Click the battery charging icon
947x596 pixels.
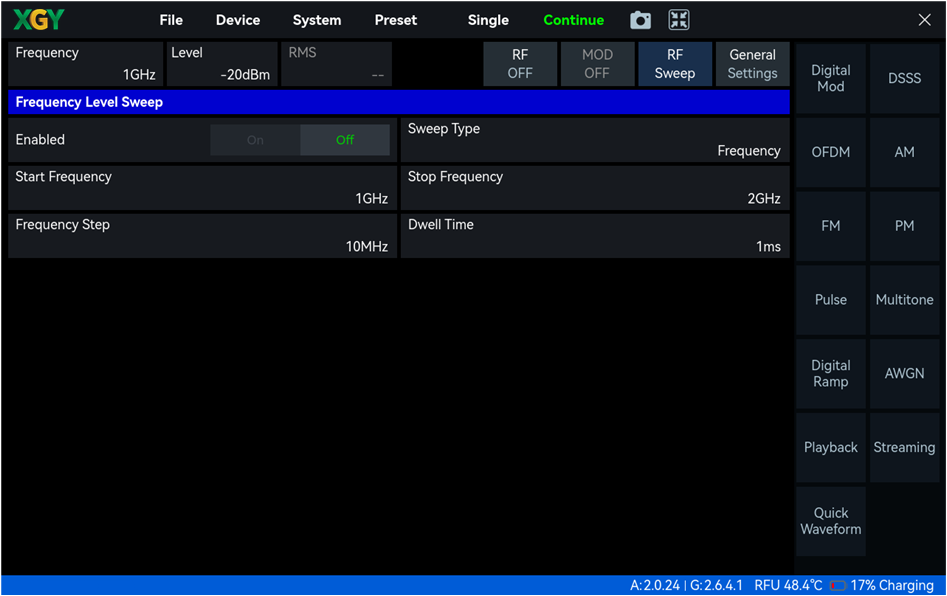838,585
